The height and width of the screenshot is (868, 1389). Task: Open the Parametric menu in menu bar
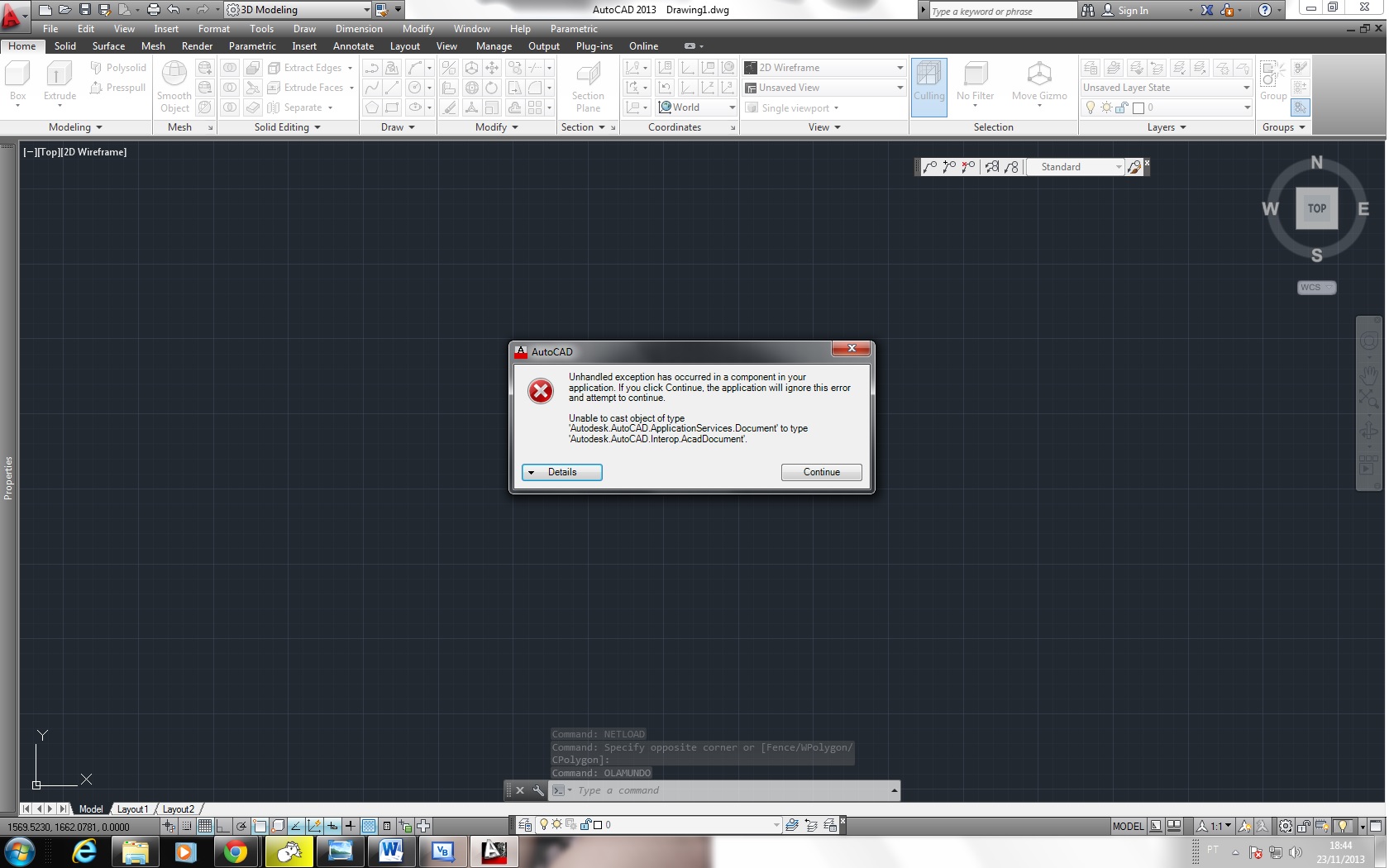pos(574,29)
